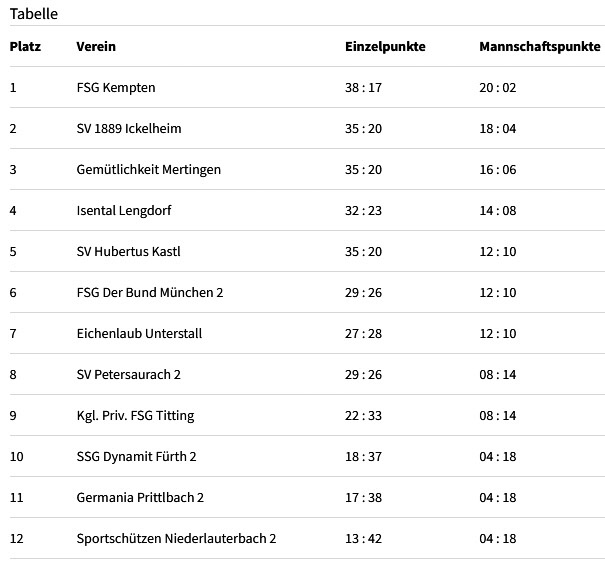
Task: Click Eichenlaub Unterstall club name
Action: [139, 333]
